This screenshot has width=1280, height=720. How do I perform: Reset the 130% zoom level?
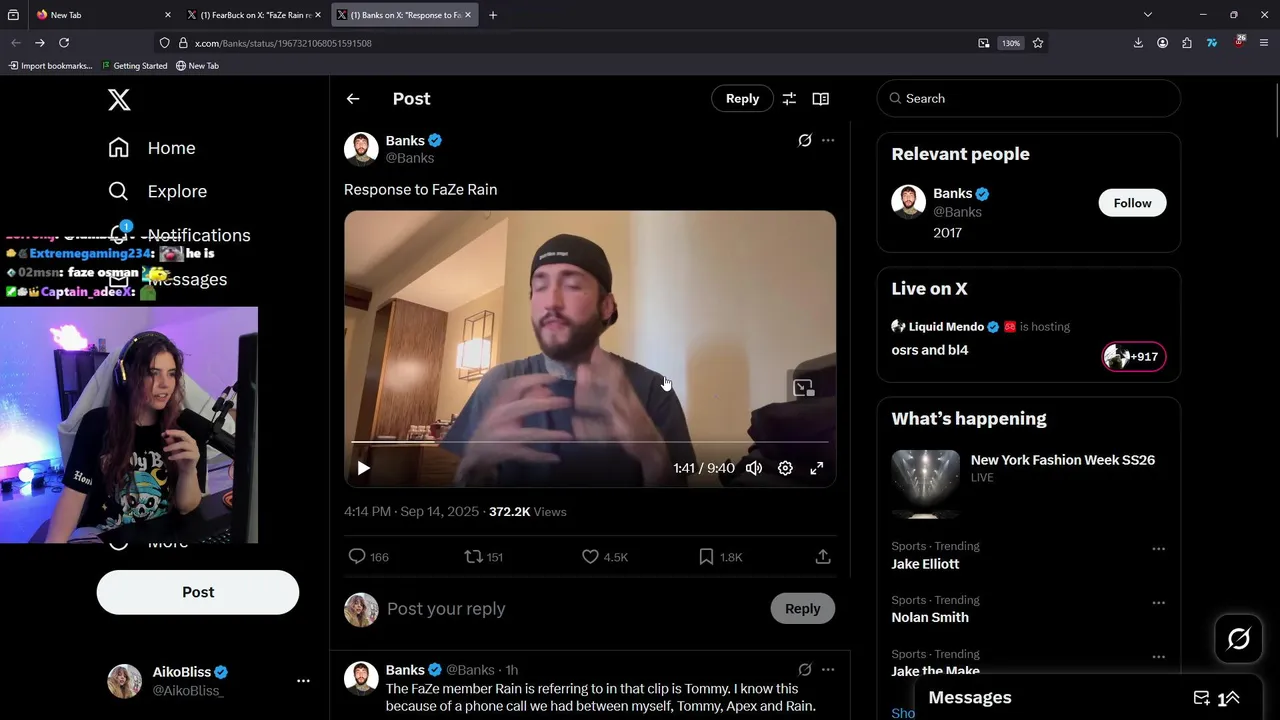click(1011, 43)
